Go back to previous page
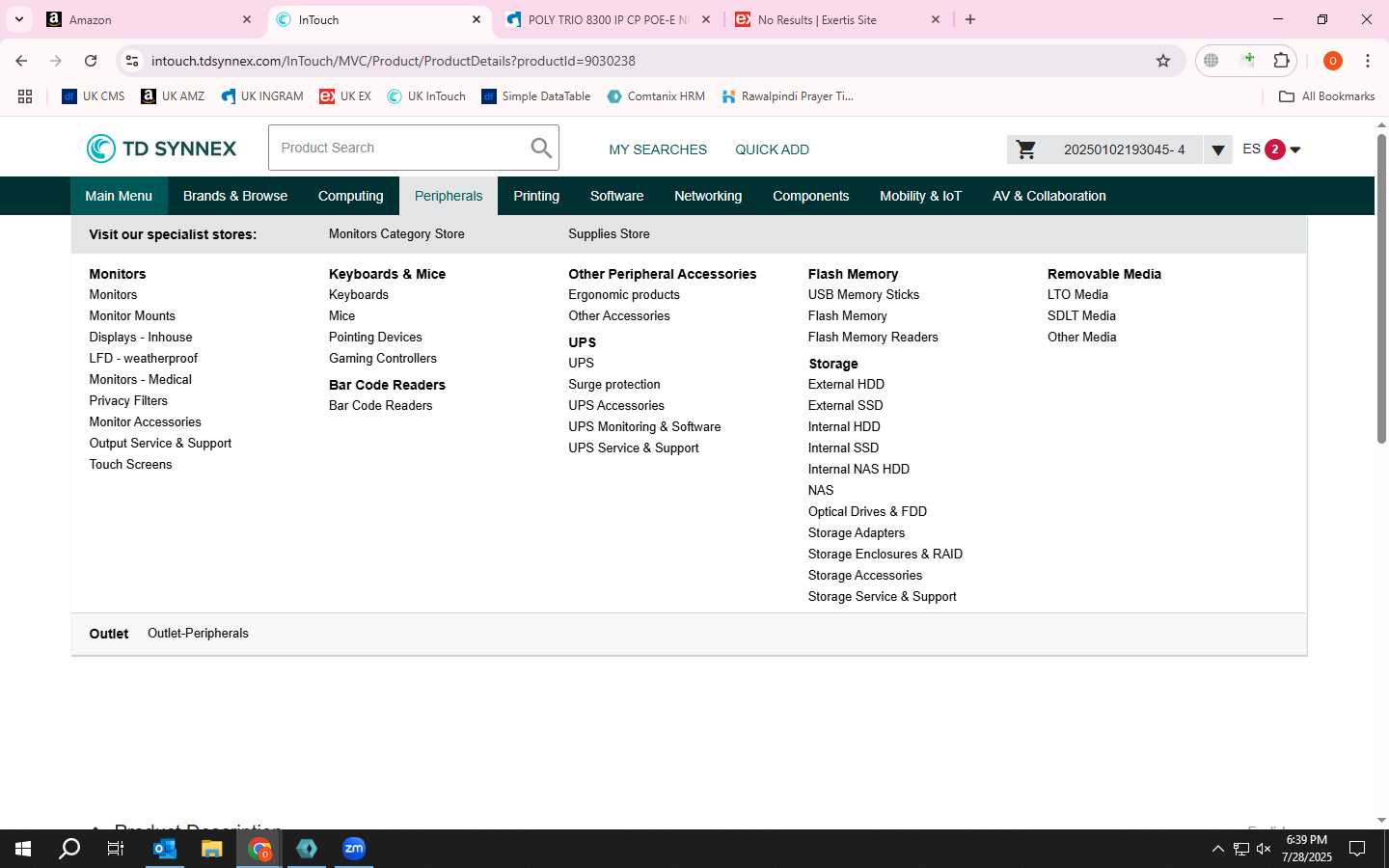1389x868 pixels. click(x=21, y=61)
